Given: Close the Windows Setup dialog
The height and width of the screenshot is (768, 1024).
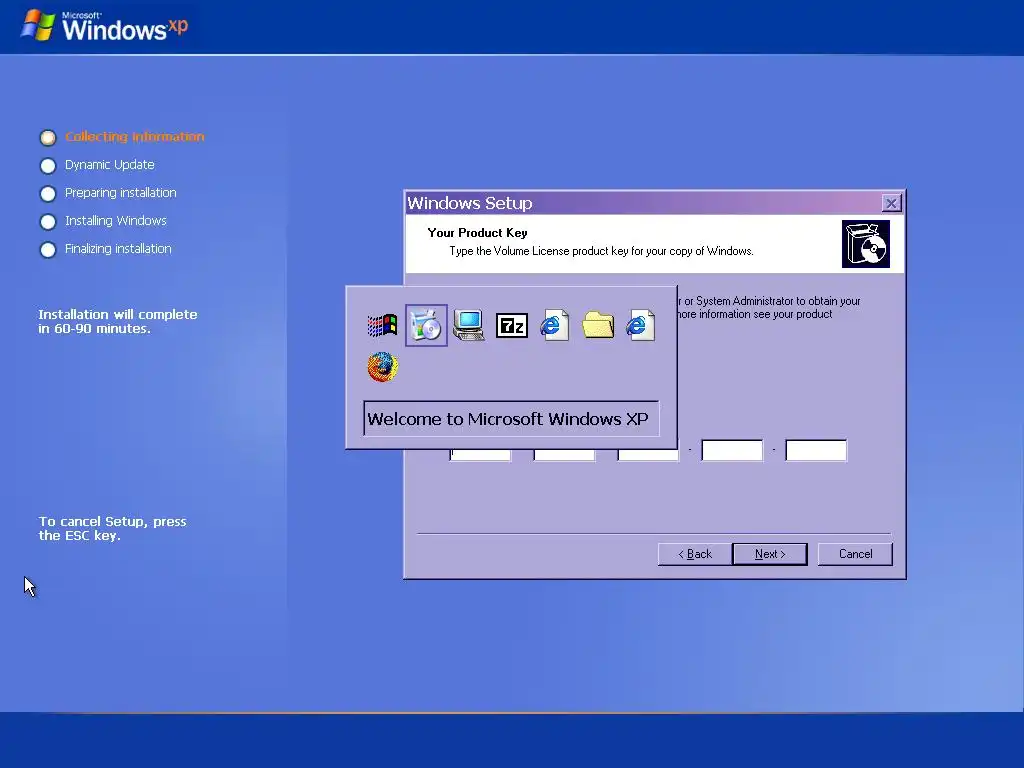Looking at the screenshot, I should (x=891, y=203).
